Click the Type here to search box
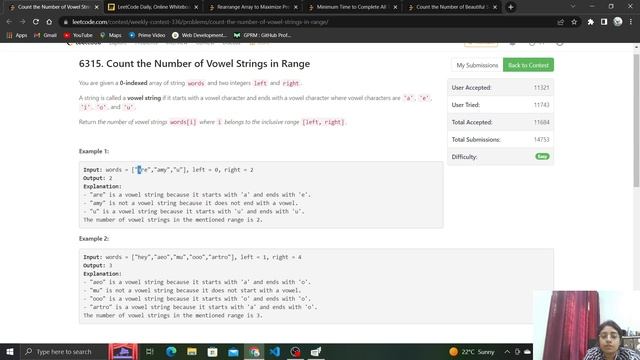This screenshot has height=360, width=640. (63, 351)
